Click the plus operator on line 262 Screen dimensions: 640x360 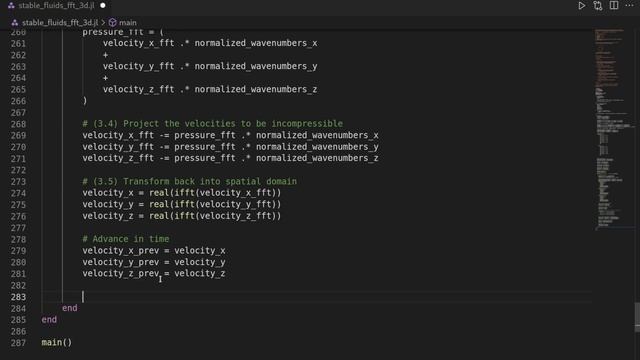[x=105, y=55]
